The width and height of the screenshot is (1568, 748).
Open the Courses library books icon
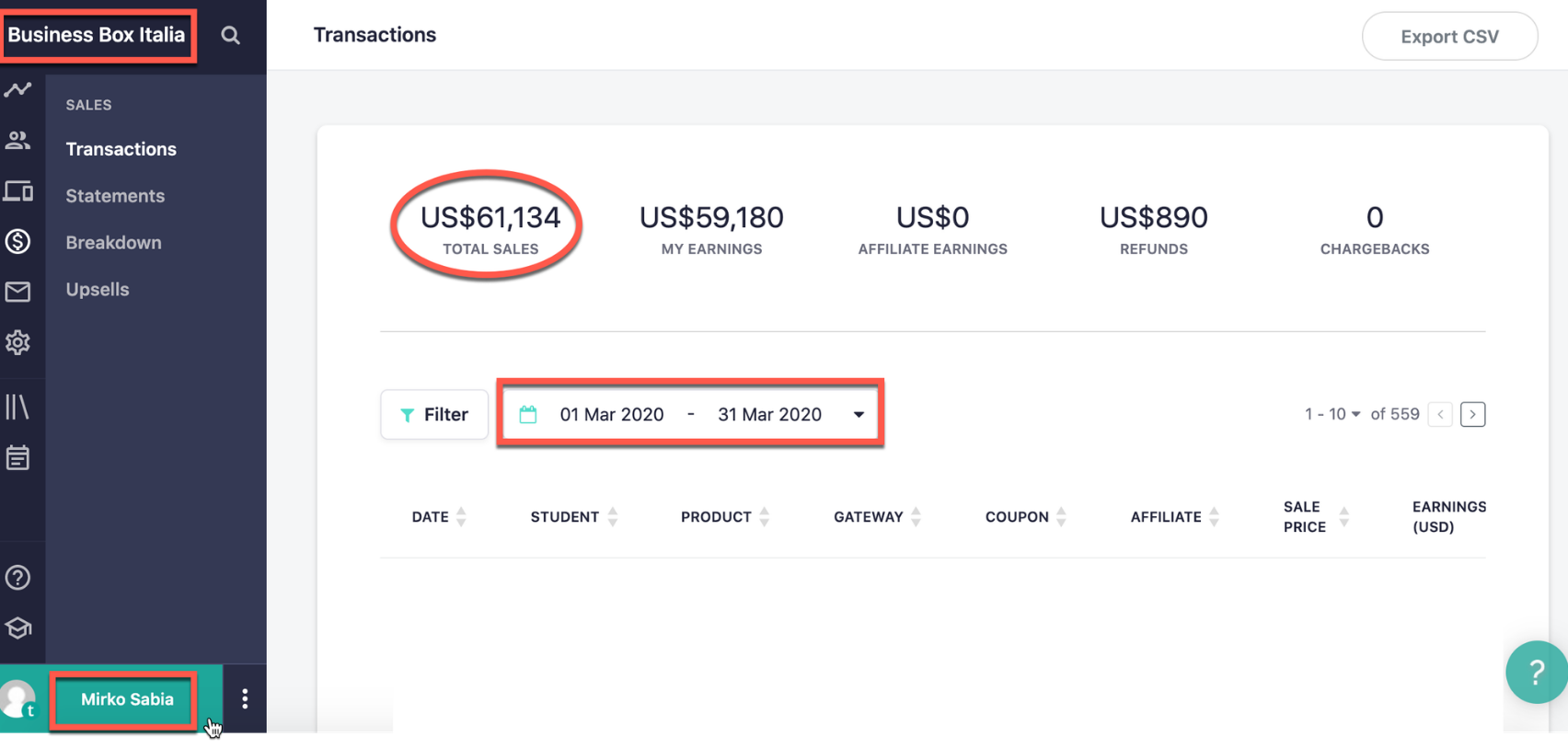point(17,407)
